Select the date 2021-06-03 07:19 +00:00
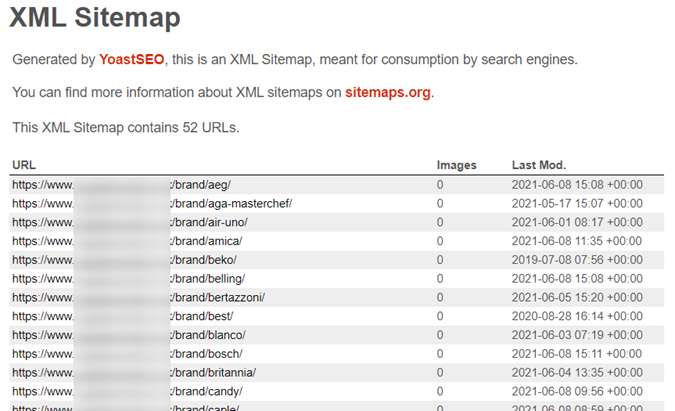This screenshot has width=675, height=411. pos(577,335)
